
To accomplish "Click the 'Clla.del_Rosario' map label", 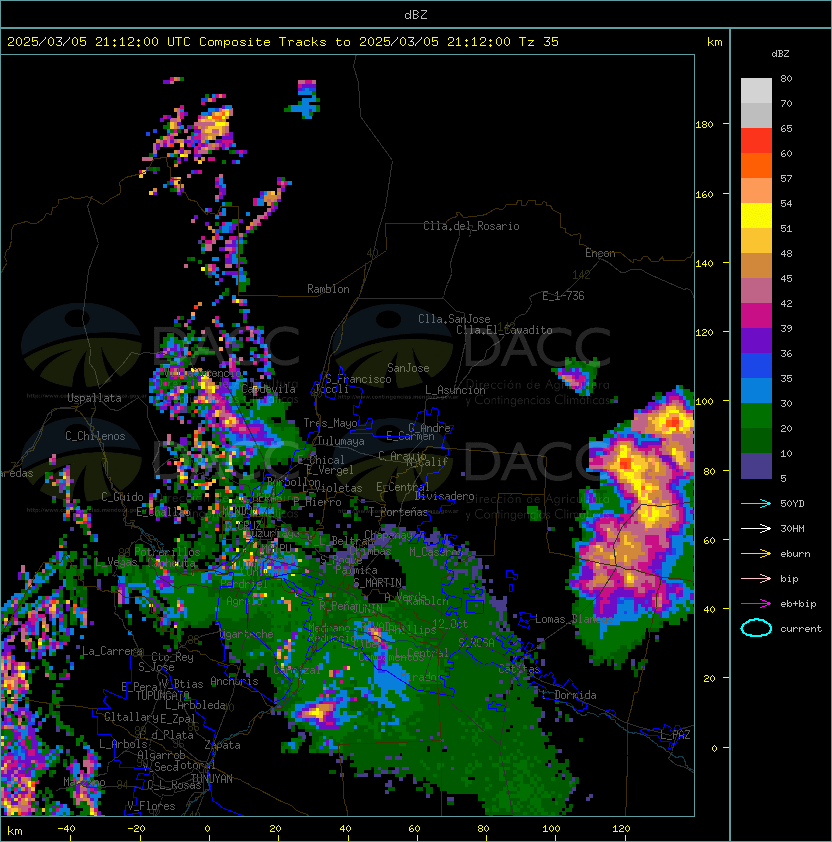I will tap(471, 226).
